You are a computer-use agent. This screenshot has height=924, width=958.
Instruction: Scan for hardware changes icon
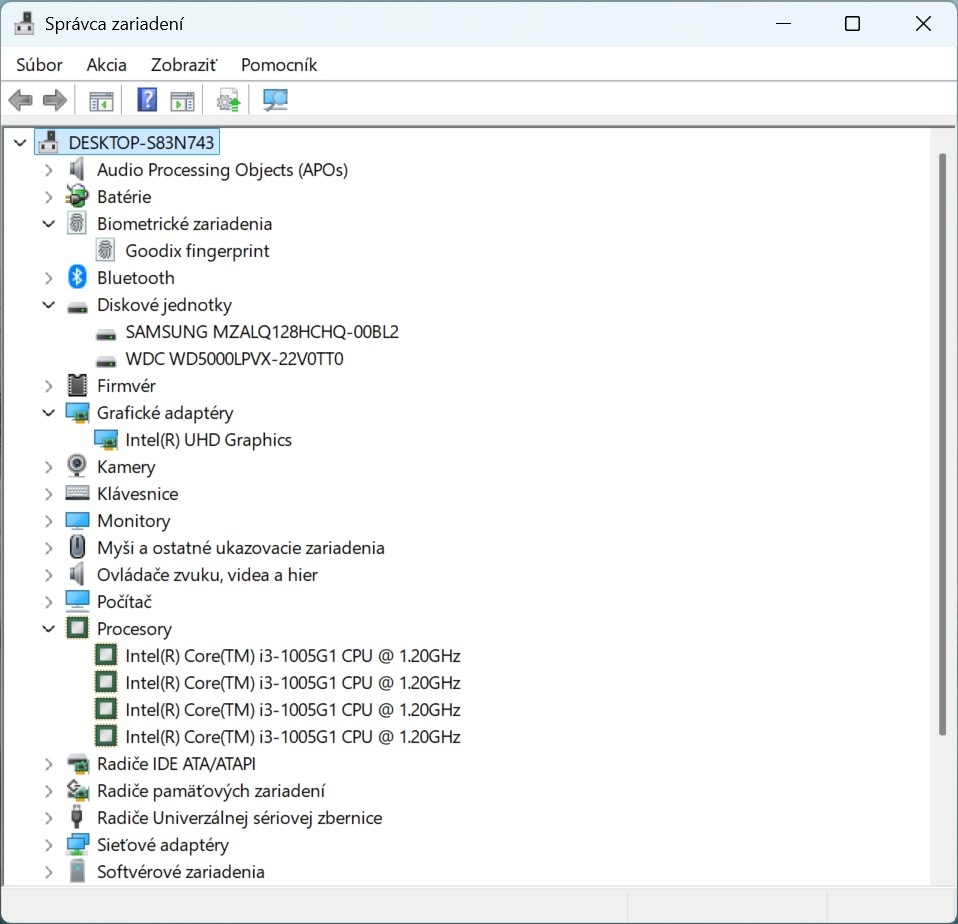(275, 100)
